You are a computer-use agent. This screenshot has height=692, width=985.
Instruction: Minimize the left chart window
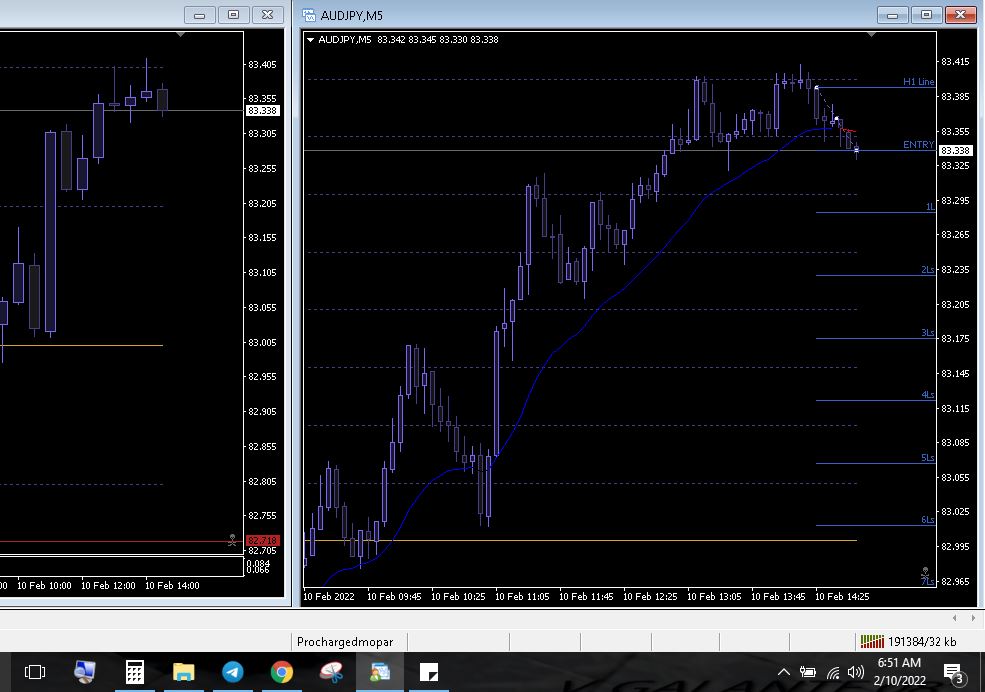[200, 15]
